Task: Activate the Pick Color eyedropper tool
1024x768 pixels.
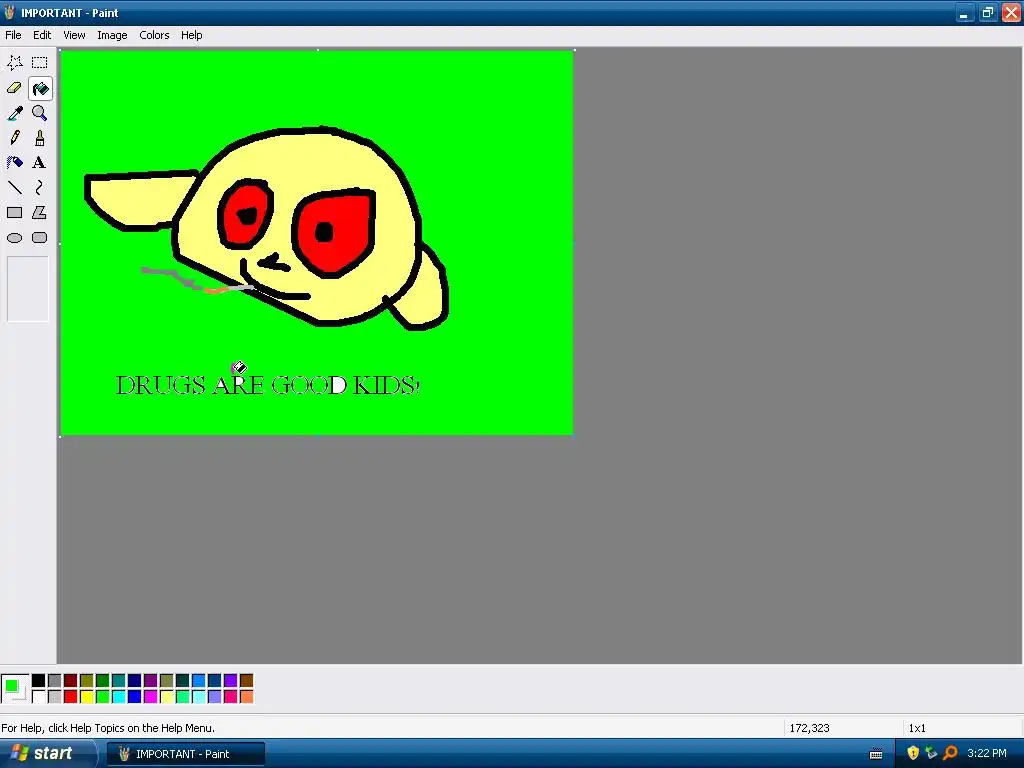Action: (x=15, y=113)
